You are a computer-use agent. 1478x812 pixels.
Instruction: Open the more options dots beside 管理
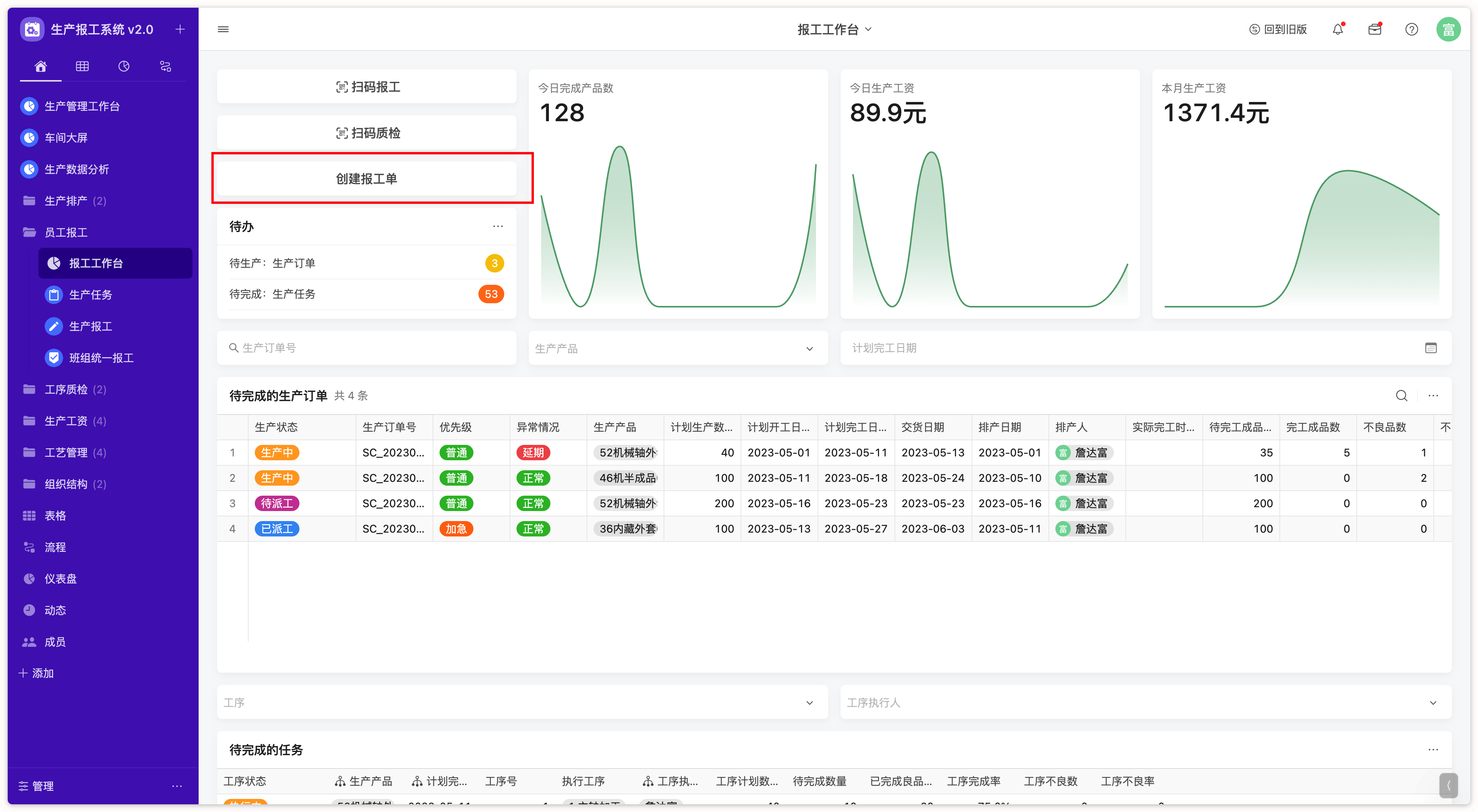point(177,786)
